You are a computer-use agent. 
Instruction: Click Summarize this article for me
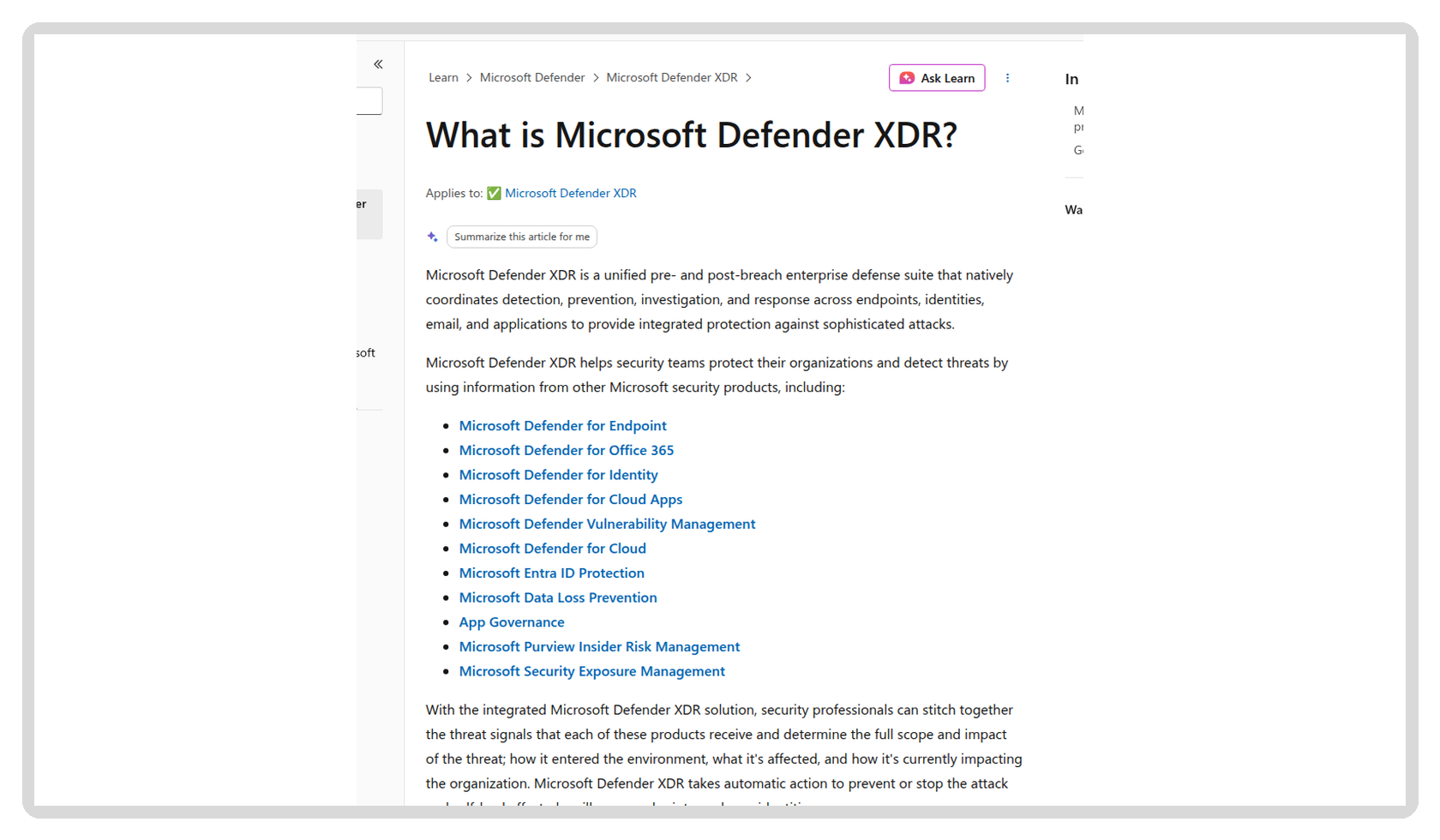[x=522, y=237]
